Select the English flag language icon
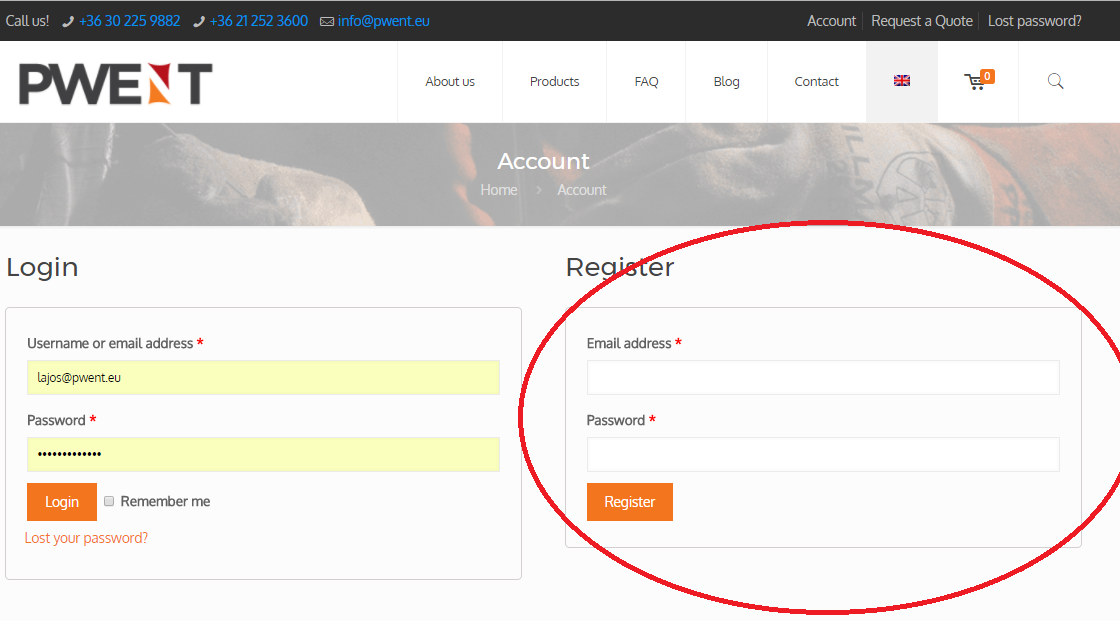Viewport: 1120px width, 621px height. pyautogui.click(x=902, y=81)
